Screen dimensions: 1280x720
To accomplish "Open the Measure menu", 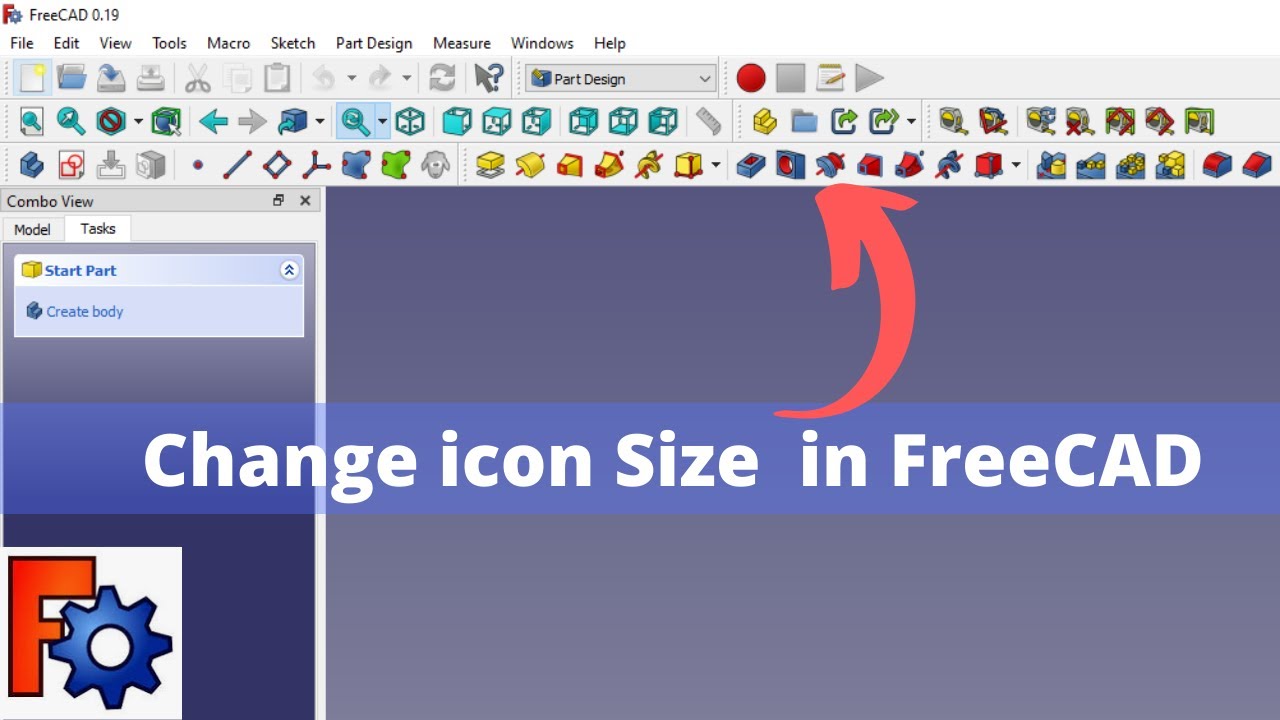I will (462, 43).
